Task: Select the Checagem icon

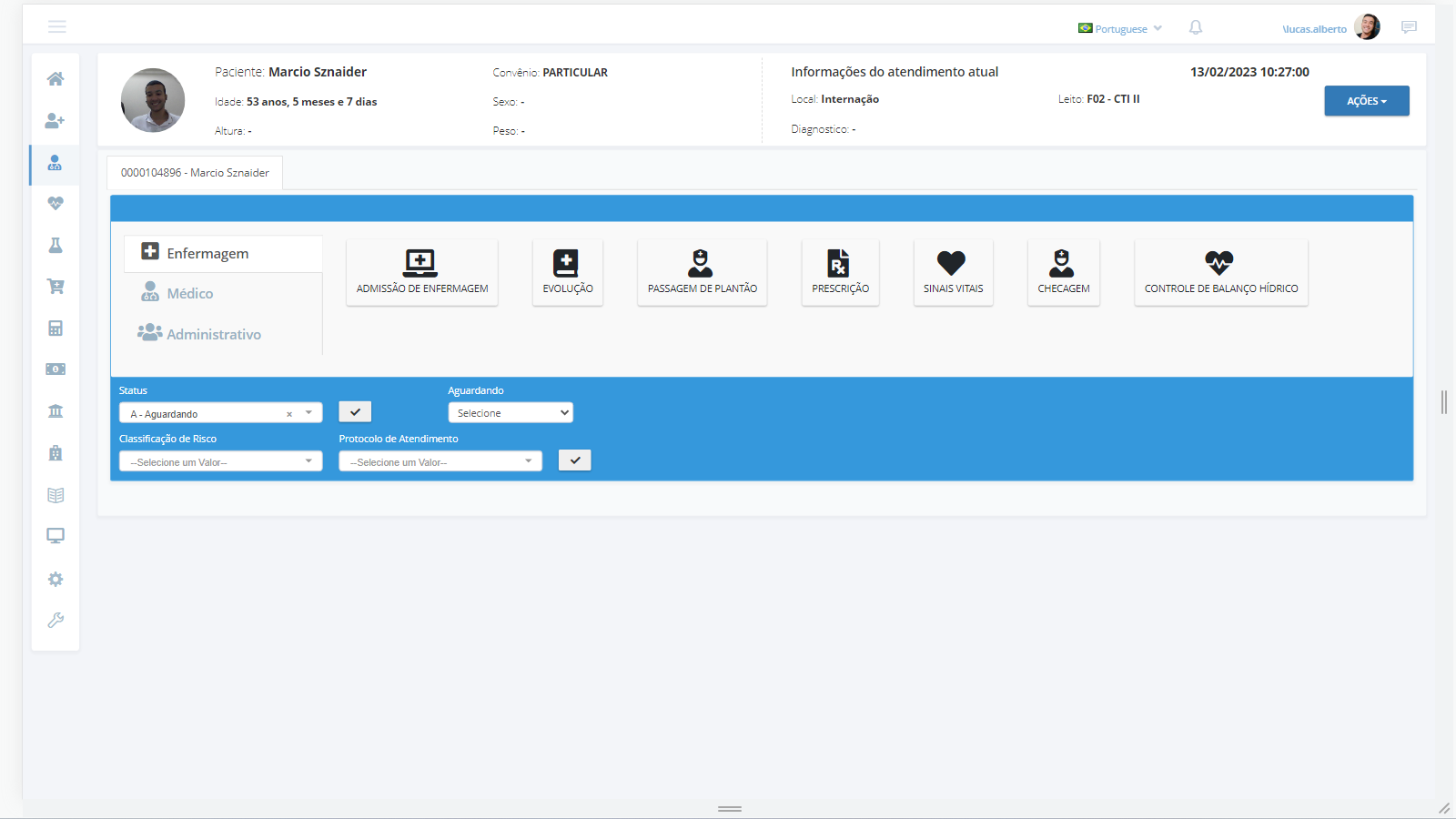Action: [1063, 272]
